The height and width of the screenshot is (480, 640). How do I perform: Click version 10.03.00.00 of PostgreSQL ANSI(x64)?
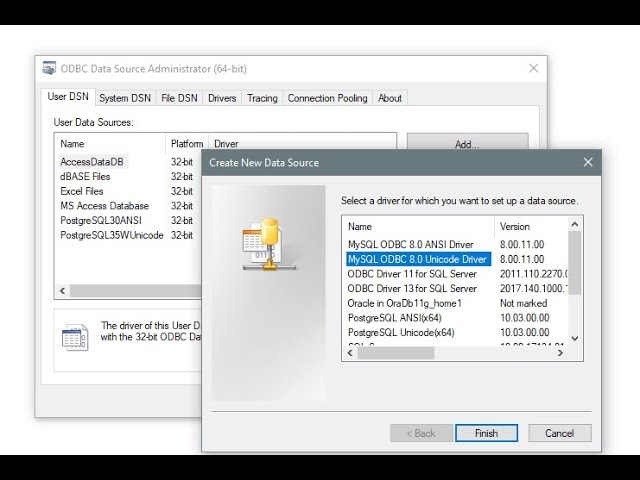[x=524, y=318]
